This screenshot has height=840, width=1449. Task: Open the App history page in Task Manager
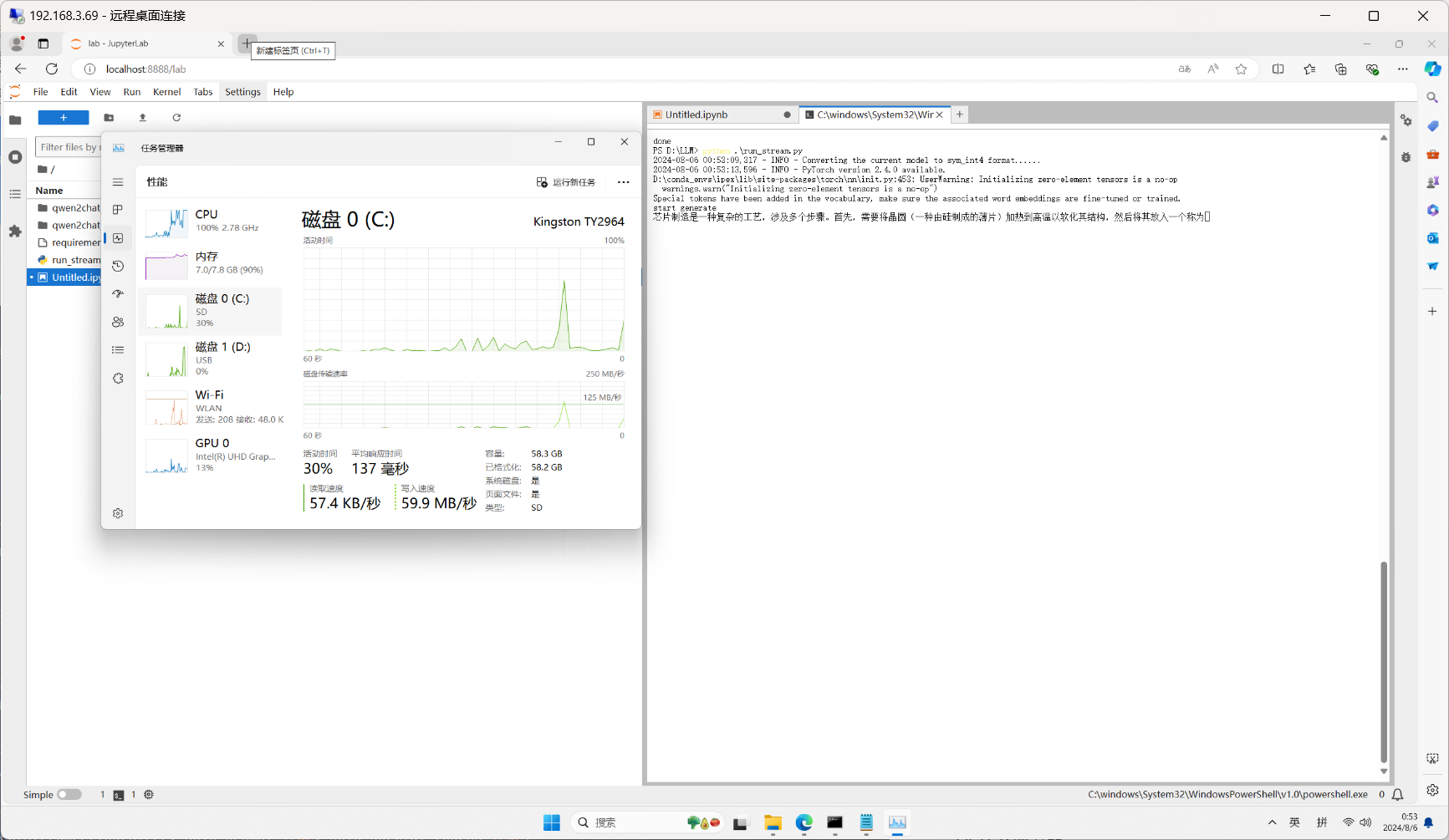(118, 266)
